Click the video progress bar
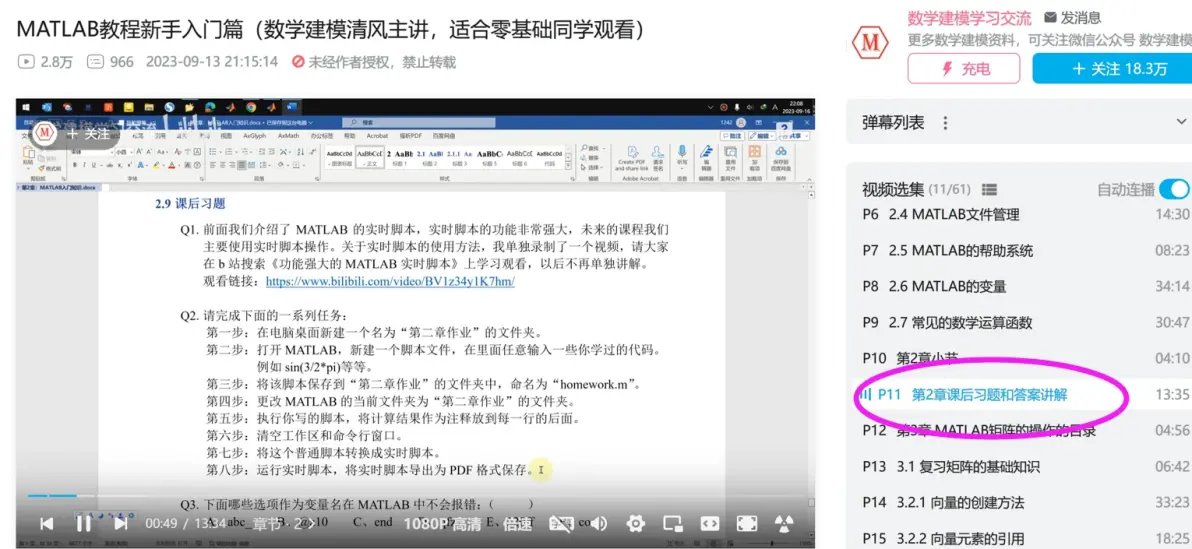Screen dimensions: 1192x549 [414, 496]
